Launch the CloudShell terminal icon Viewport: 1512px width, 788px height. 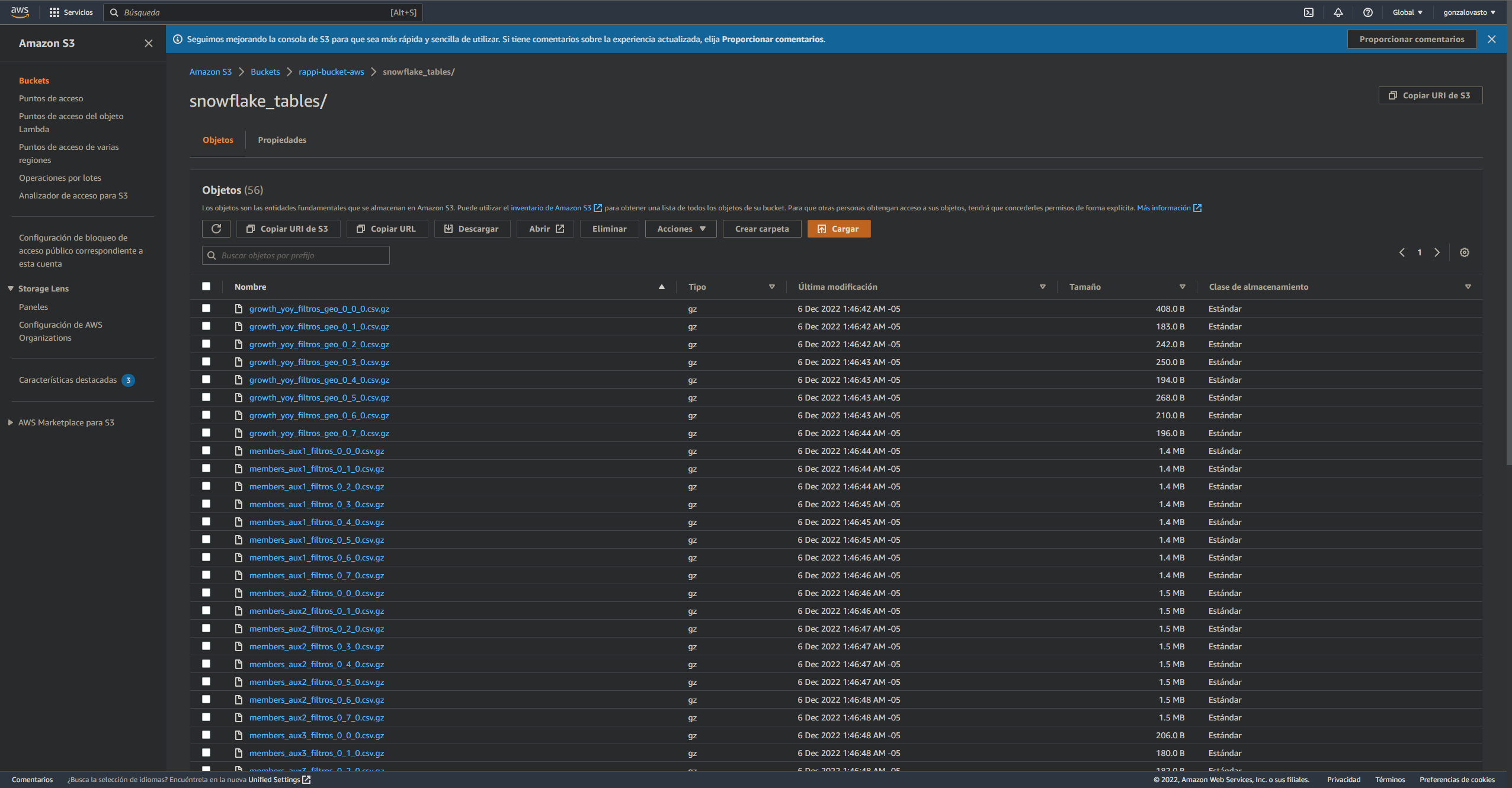click(x=1309, y=12)
